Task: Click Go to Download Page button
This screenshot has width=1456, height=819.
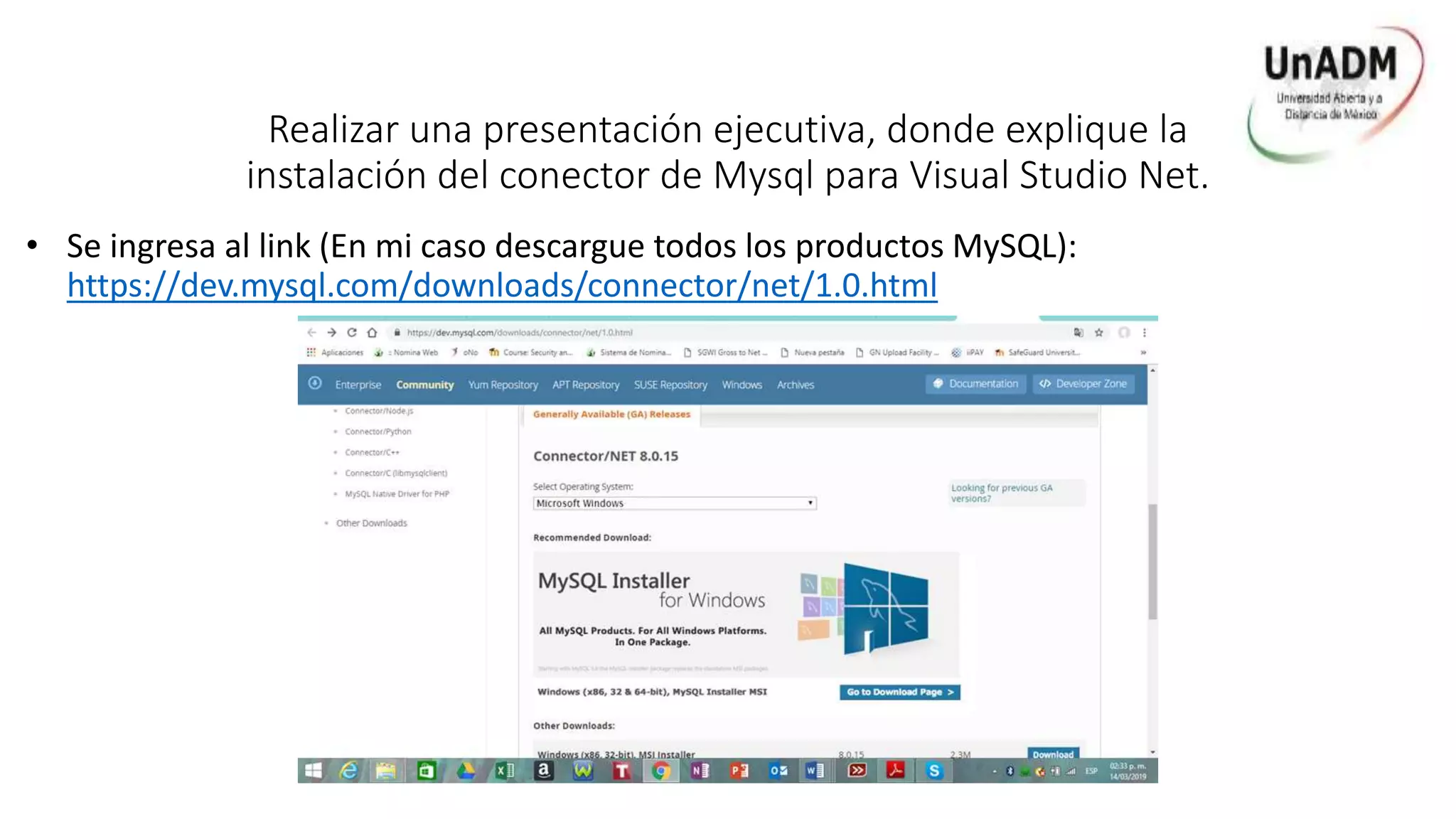Action: click(x=900, y=692)
